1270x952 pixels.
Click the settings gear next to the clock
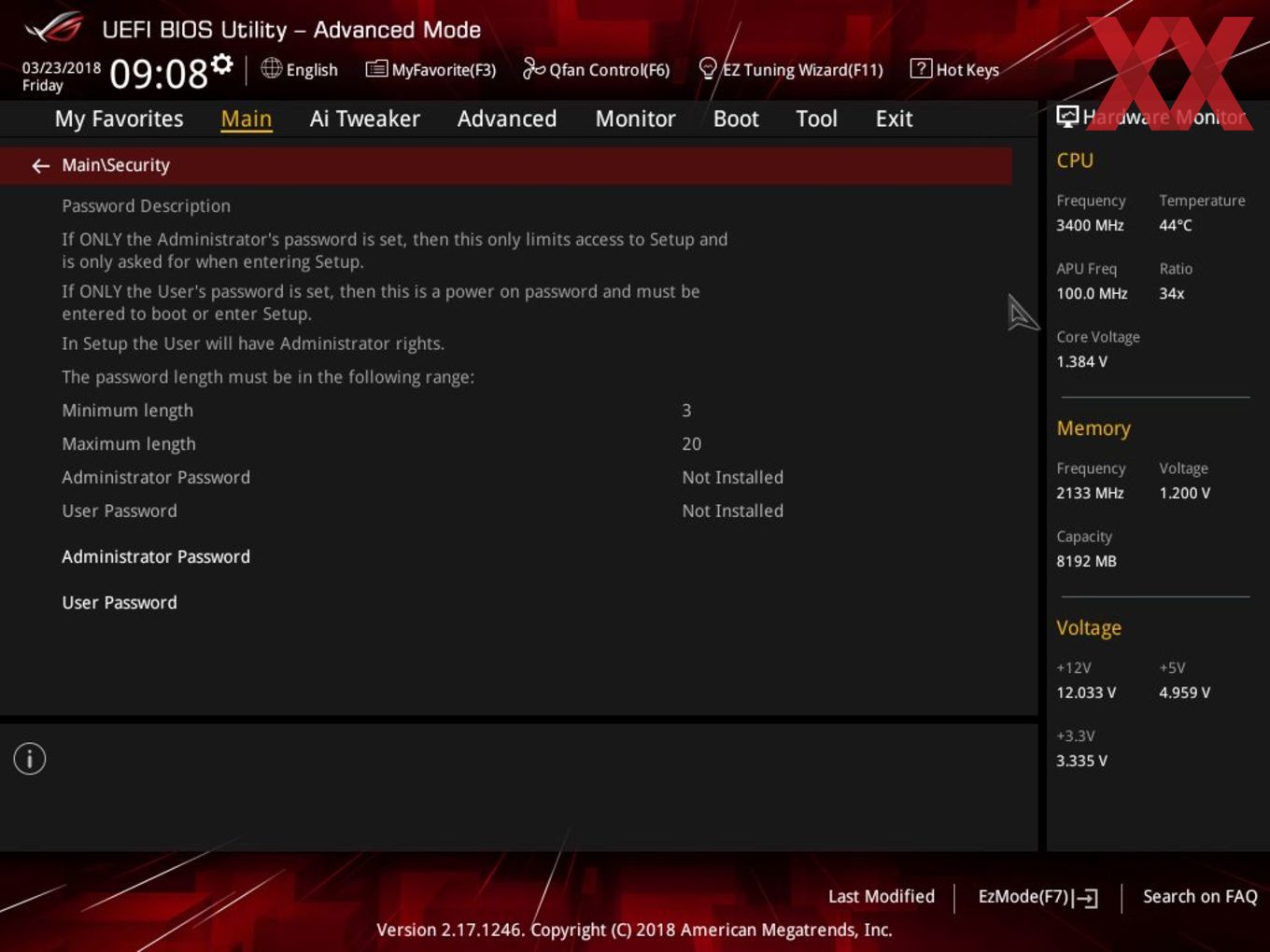pyautogui.click(x=221, y=63)
